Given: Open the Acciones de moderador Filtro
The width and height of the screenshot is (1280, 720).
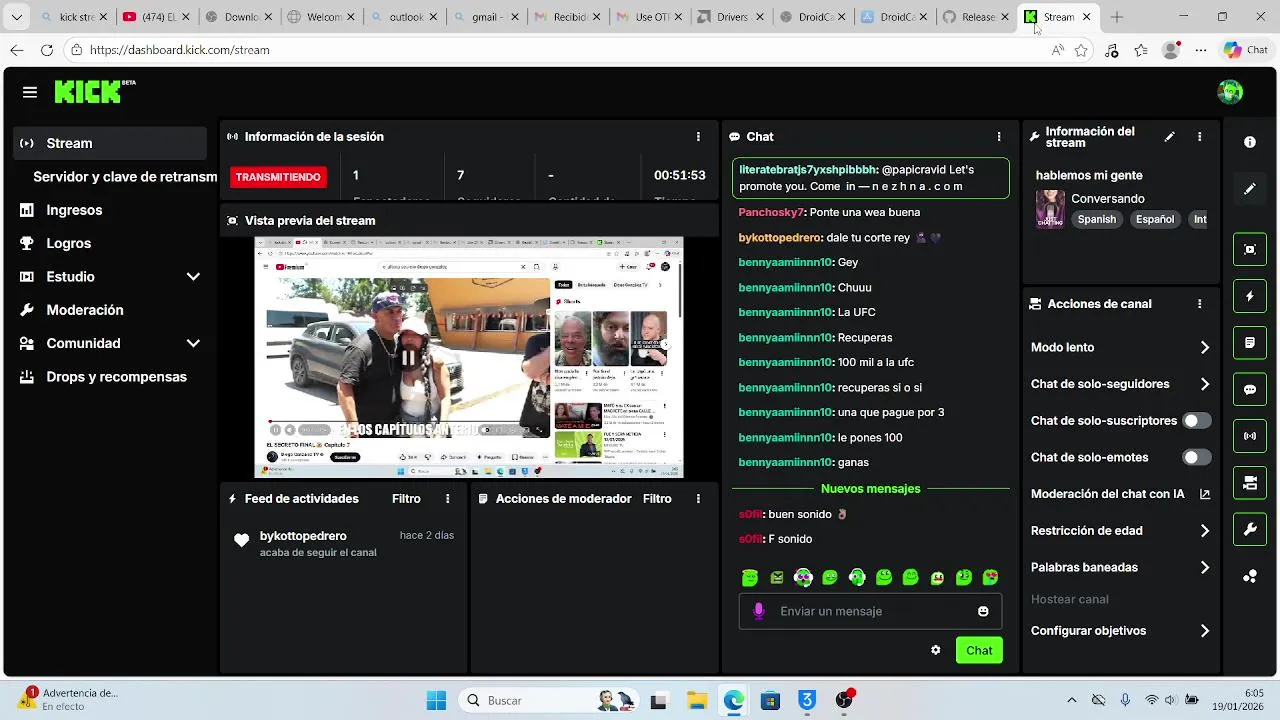Looking at the screenshot, I should [657, 499].
